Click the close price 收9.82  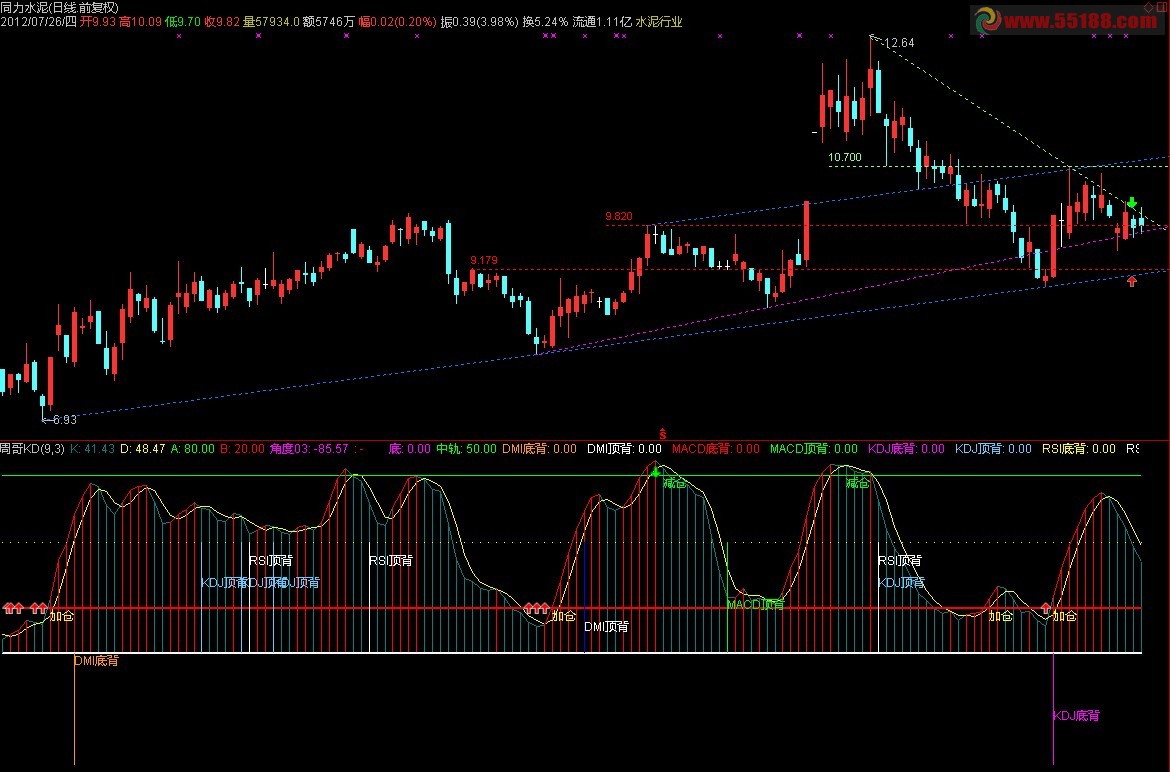pyautogui.click(x=222, y=22)
